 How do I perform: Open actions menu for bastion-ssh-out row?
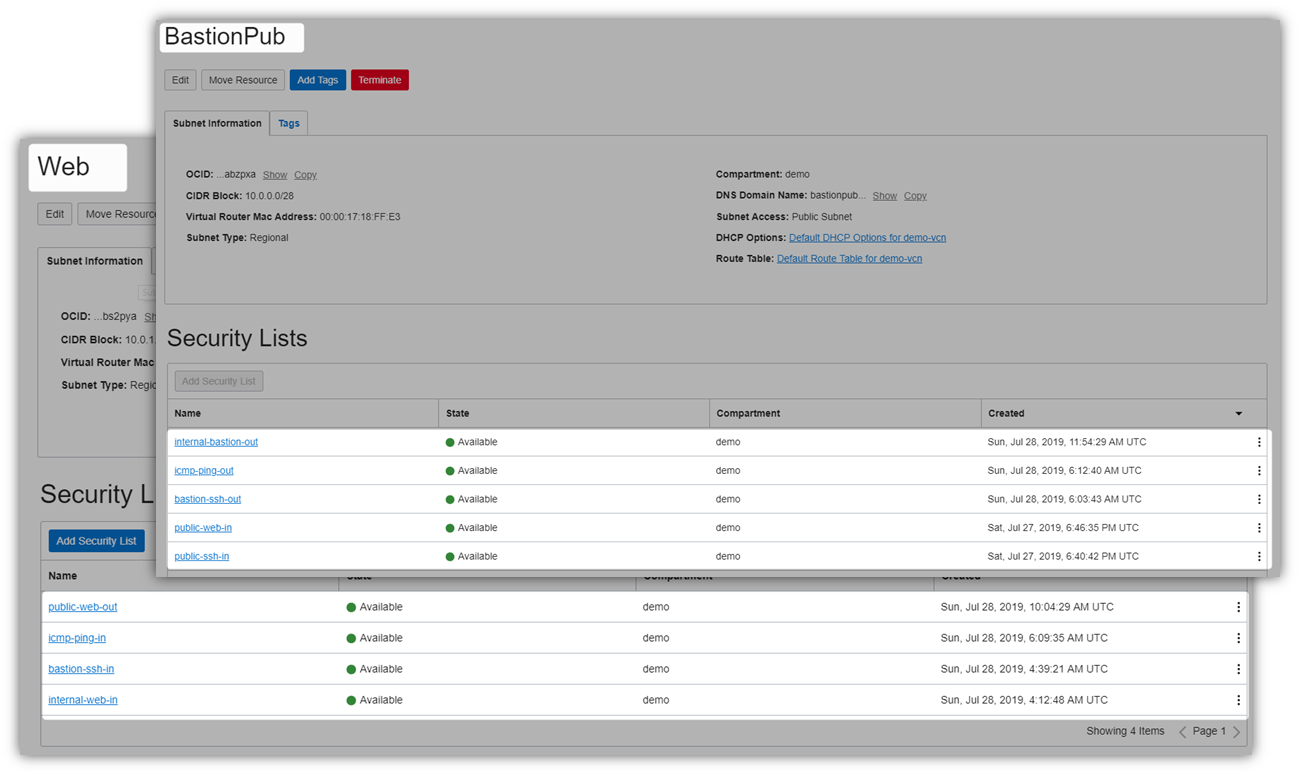(1259, 498)
